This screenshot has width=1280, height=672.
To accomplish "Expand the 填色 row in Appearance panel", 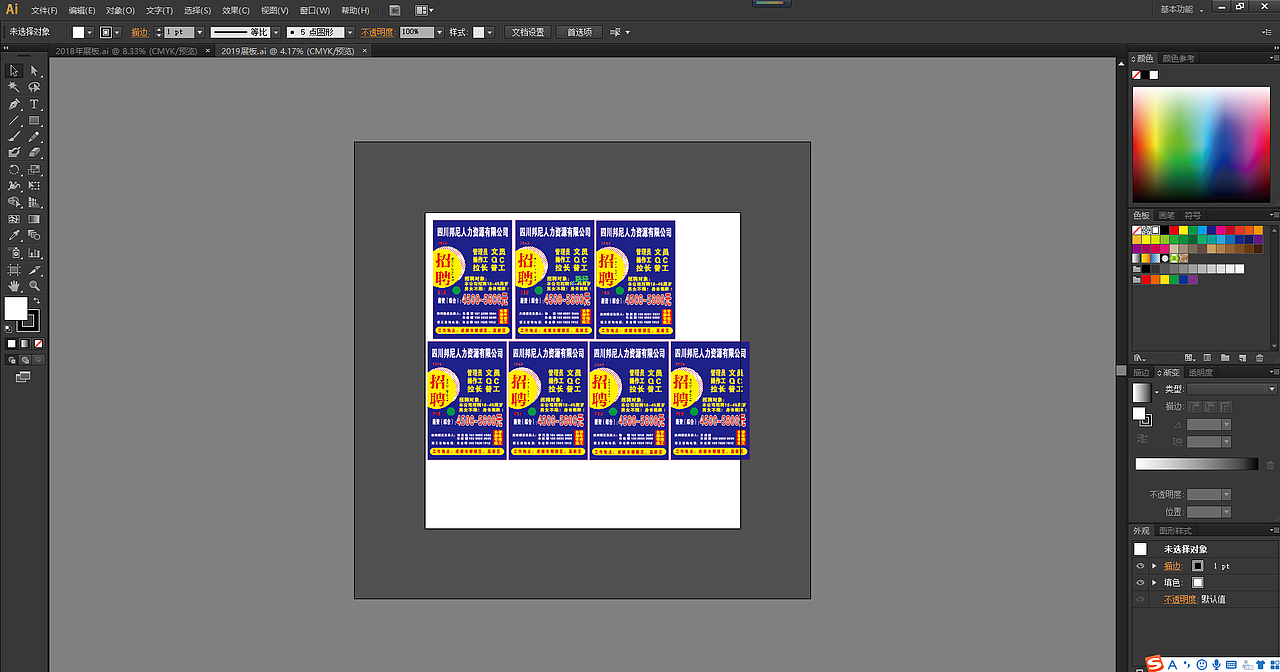I will pyautogui.click(x=1154, y=582).
